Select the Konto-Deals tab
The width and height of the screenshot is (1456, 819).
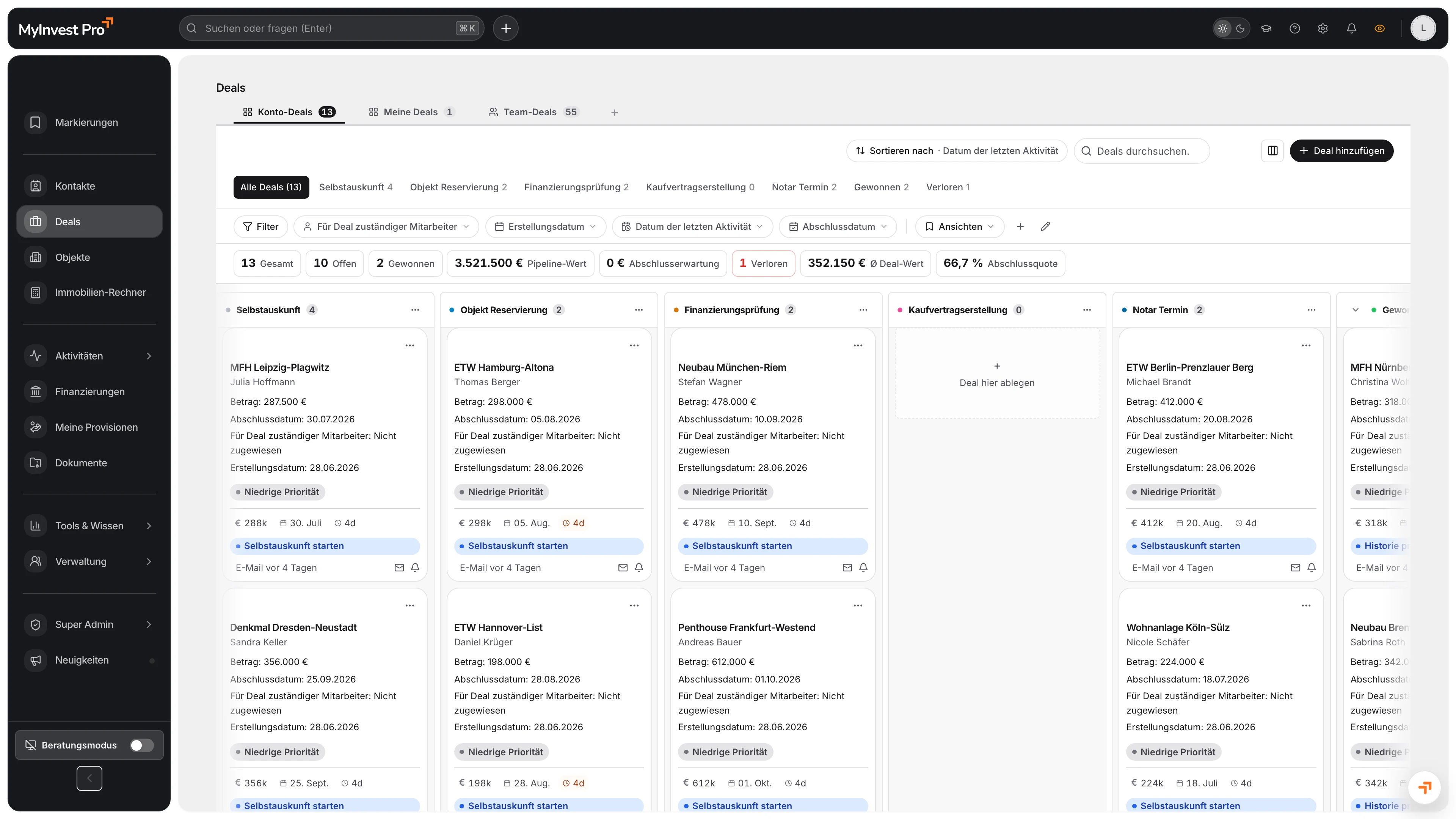pos(289,112)
